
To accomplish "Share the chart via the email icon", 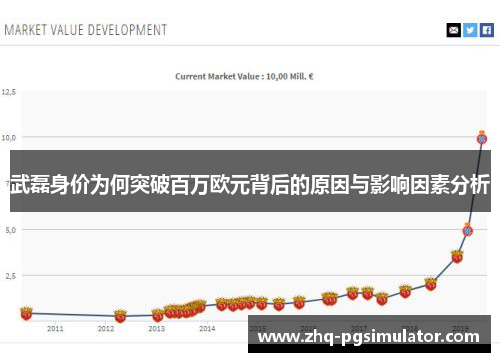I will [454, 30].
